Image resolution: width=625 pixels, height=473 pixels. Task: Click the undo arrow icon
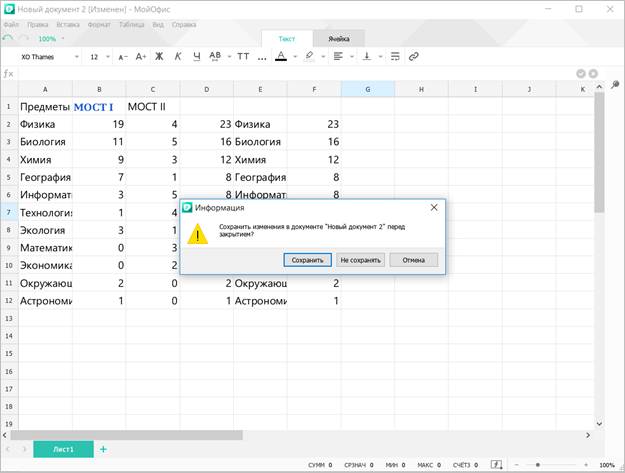(x=8, y=38)
